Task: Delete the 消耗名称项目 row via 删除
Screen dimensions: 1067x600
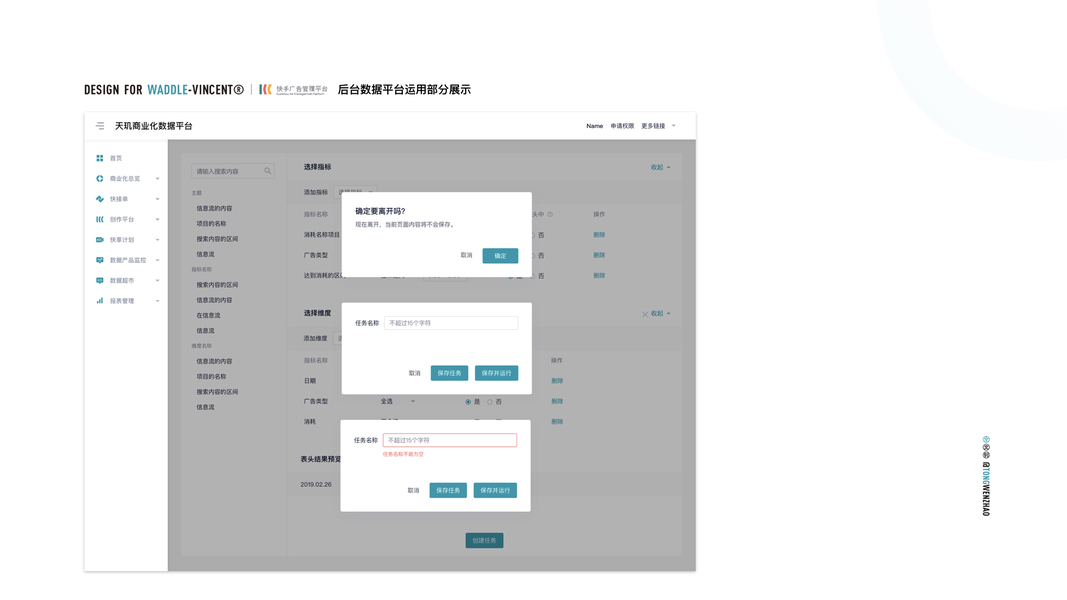Action: point(599,235)
